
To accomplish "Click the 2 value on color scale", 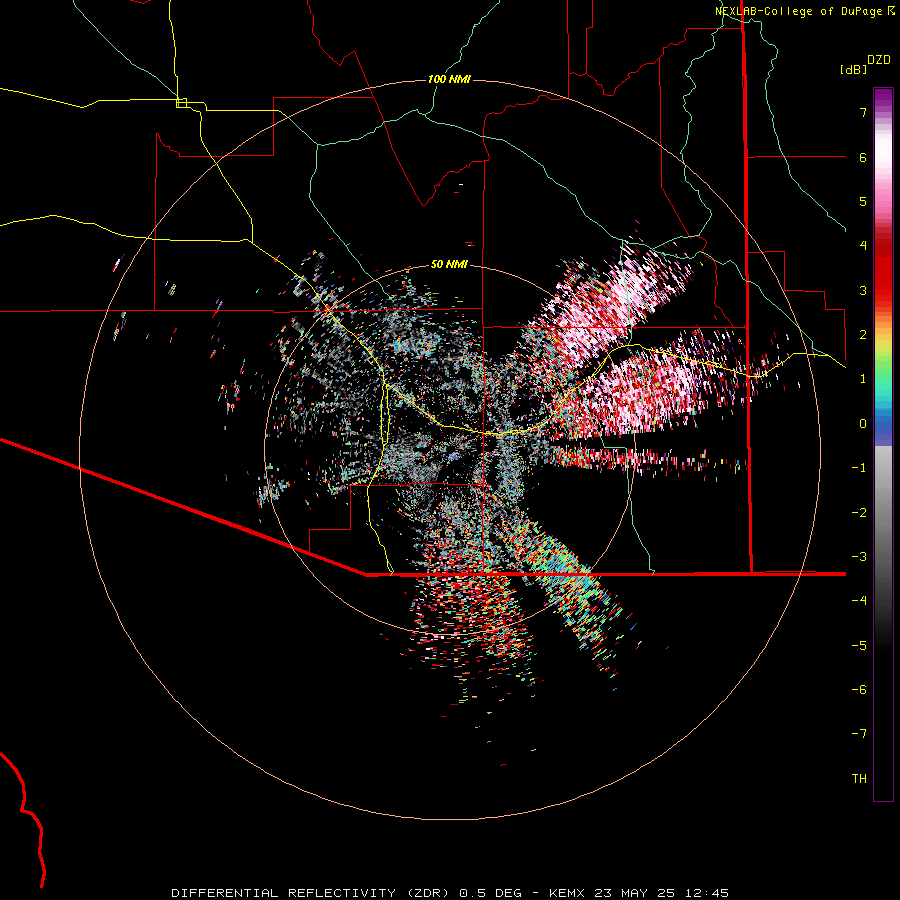I will click(x=863, y=335).
